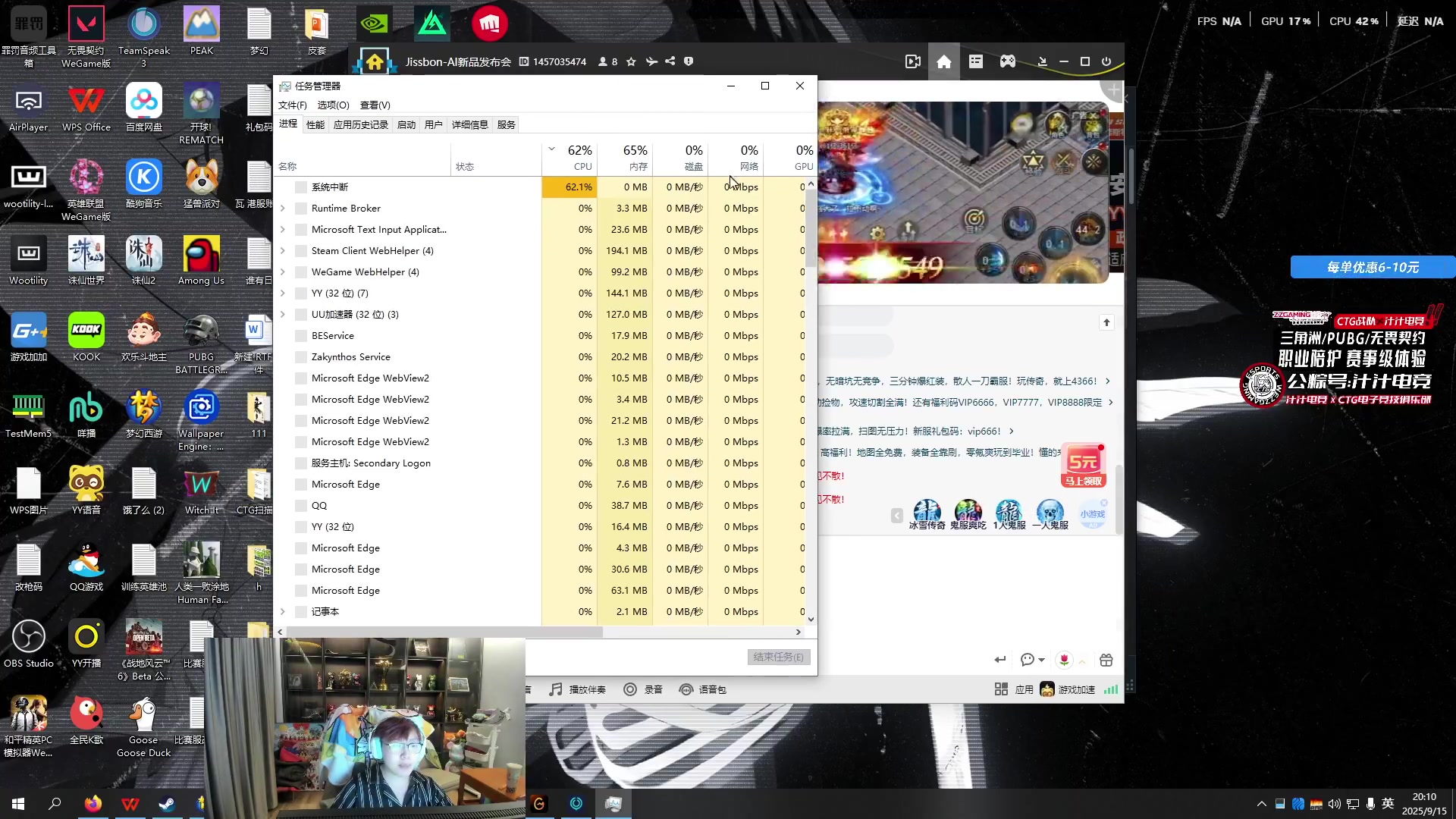Open the TeamSpeak 3 desktop icon
Screen dimensions: 1456x819
pyautogui.click(x=143, y=36)
